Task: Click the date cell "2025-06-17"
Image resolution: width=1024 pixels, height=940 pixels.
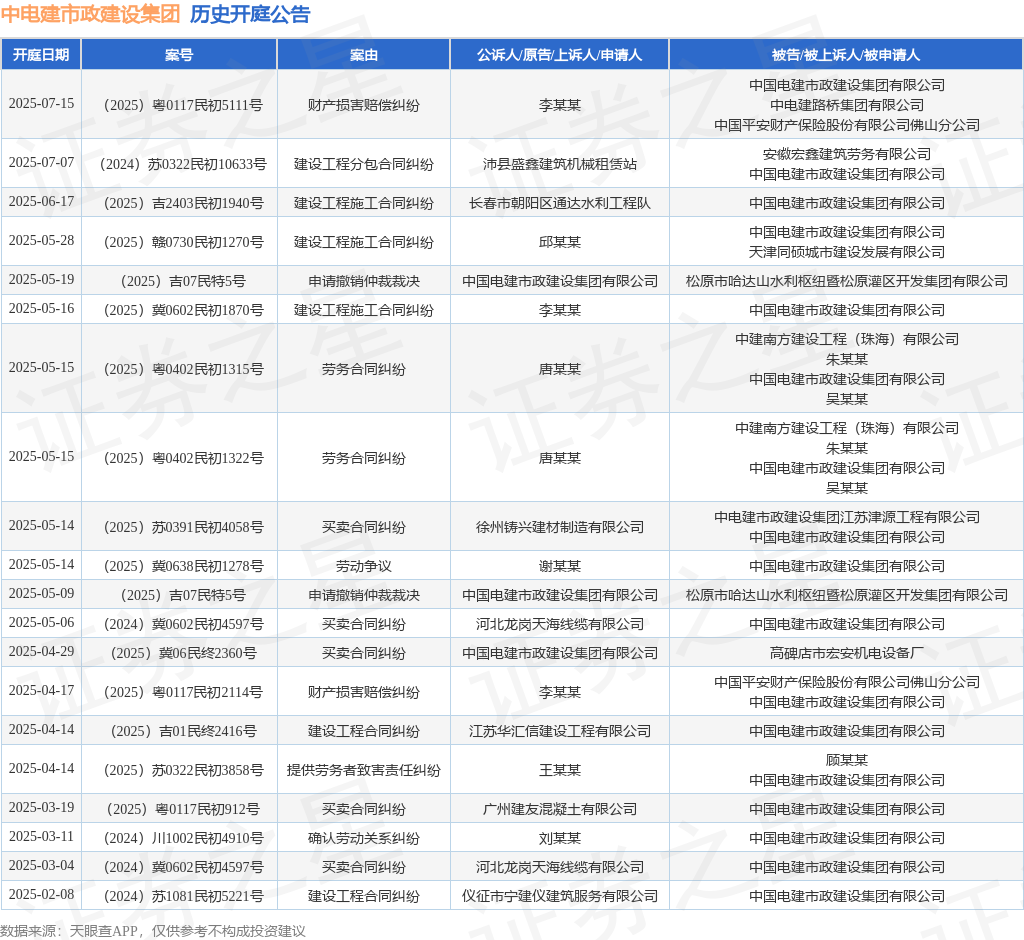Action: [x=41, y=202]
